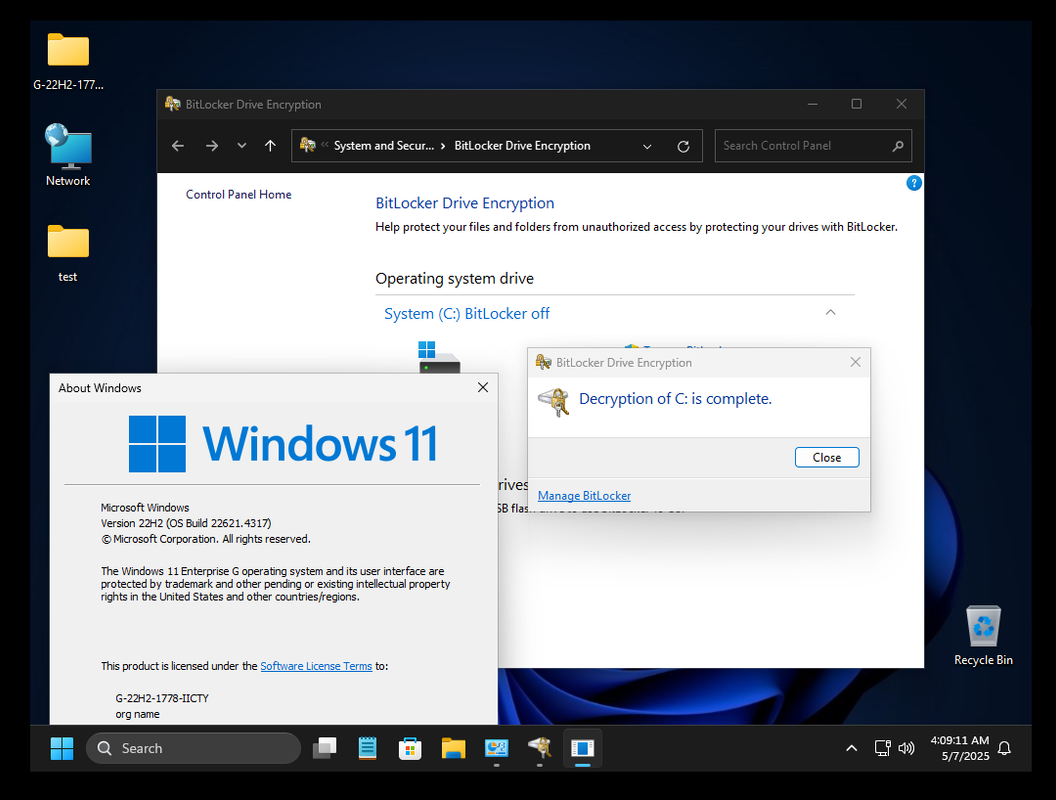Open network status tray icon
This screenshot has width=1056, height=800.
(882, 748)
